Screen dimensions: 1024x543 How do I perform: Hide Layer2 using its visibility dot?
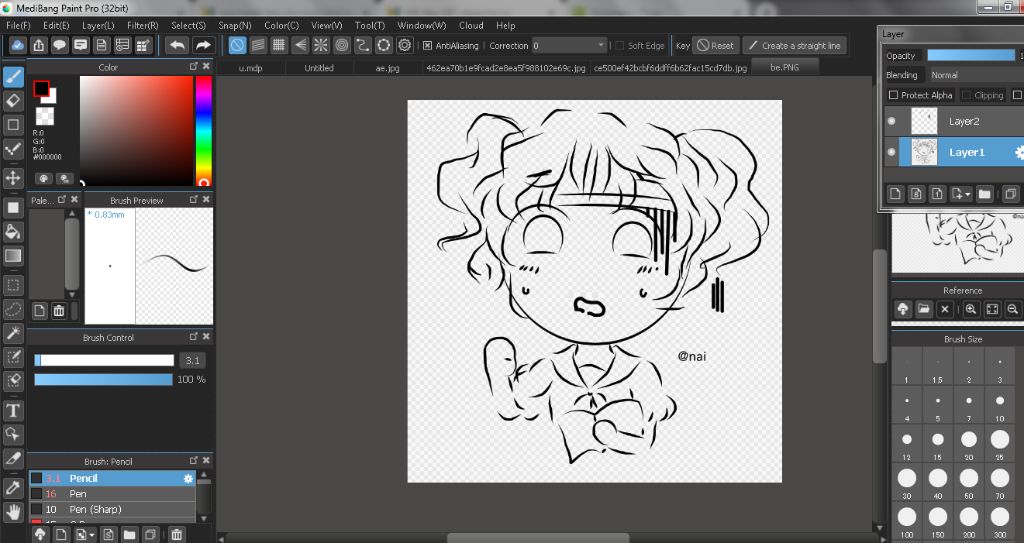892,121
